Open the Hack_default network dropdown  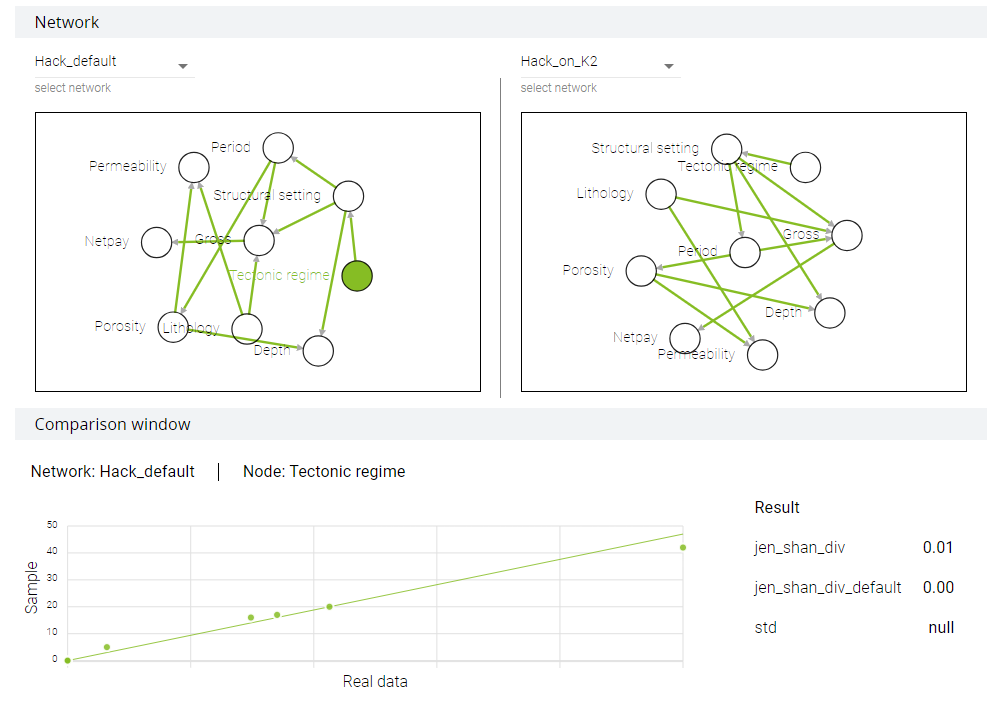coord(114,63)
